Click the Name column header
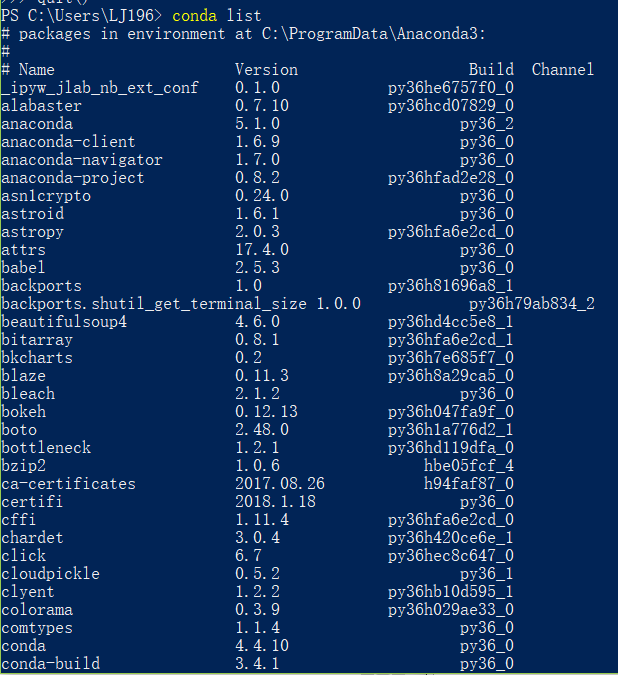Image resolution: width=618 pixels, height=675 pixels. (x=37, y=70)
